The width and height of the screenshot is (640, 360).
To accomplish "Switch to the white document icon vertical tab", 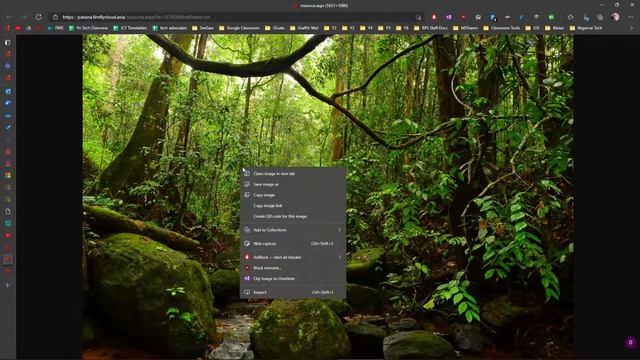I will click(x=8, y=211).
